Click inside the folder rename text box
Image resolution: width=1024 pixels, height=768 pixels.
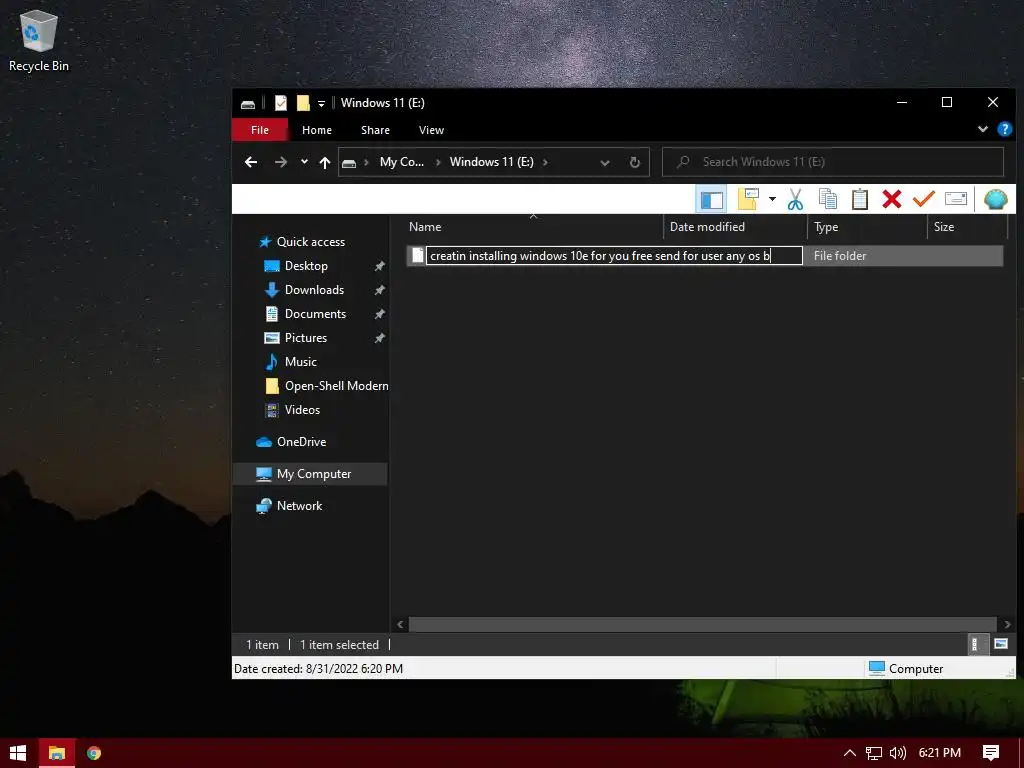coord(614,255)
